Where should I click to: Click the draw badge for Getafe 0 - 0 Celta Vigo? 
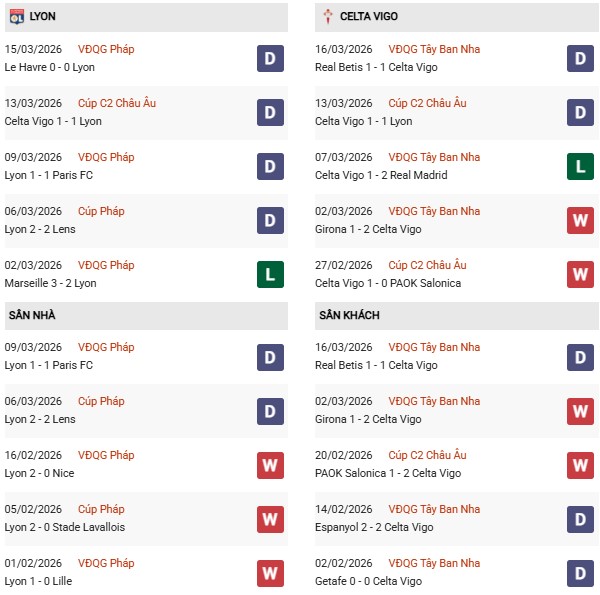581,573
